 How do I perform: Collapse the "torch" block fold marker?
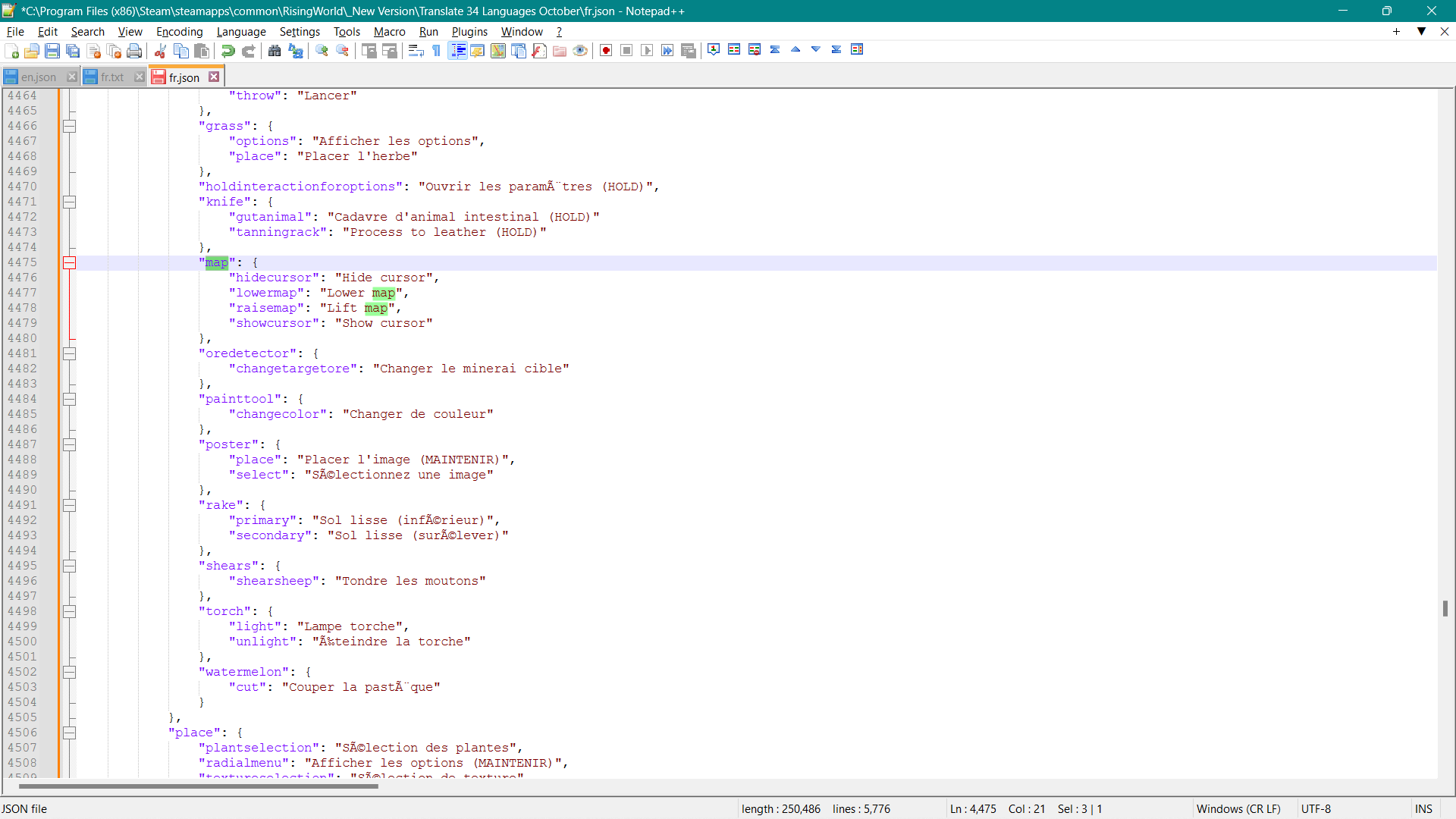tap(69, 612)
